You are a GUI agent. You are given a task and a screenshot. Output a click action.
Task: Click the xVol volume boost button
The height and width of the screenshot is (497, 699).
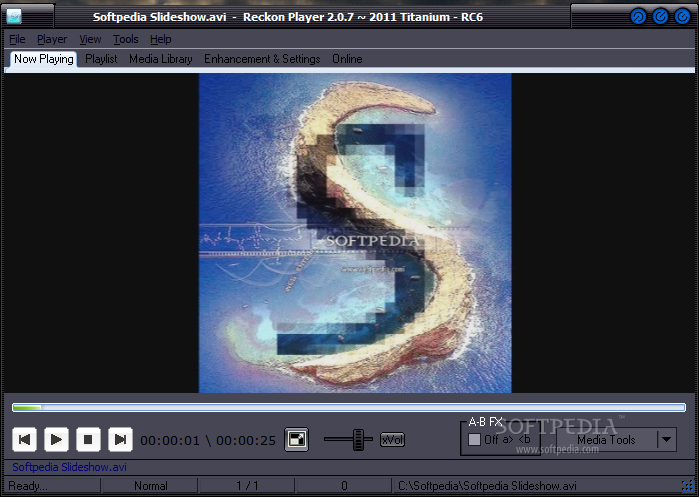click(x=392, y=440)
